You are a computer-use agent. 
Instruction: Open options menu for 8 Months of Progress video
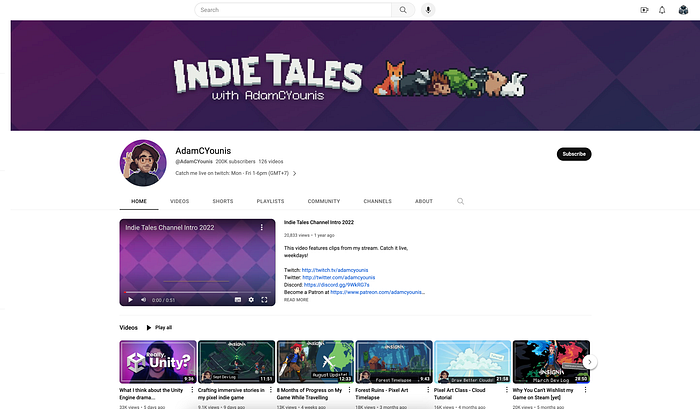click(x=350, y=390)
